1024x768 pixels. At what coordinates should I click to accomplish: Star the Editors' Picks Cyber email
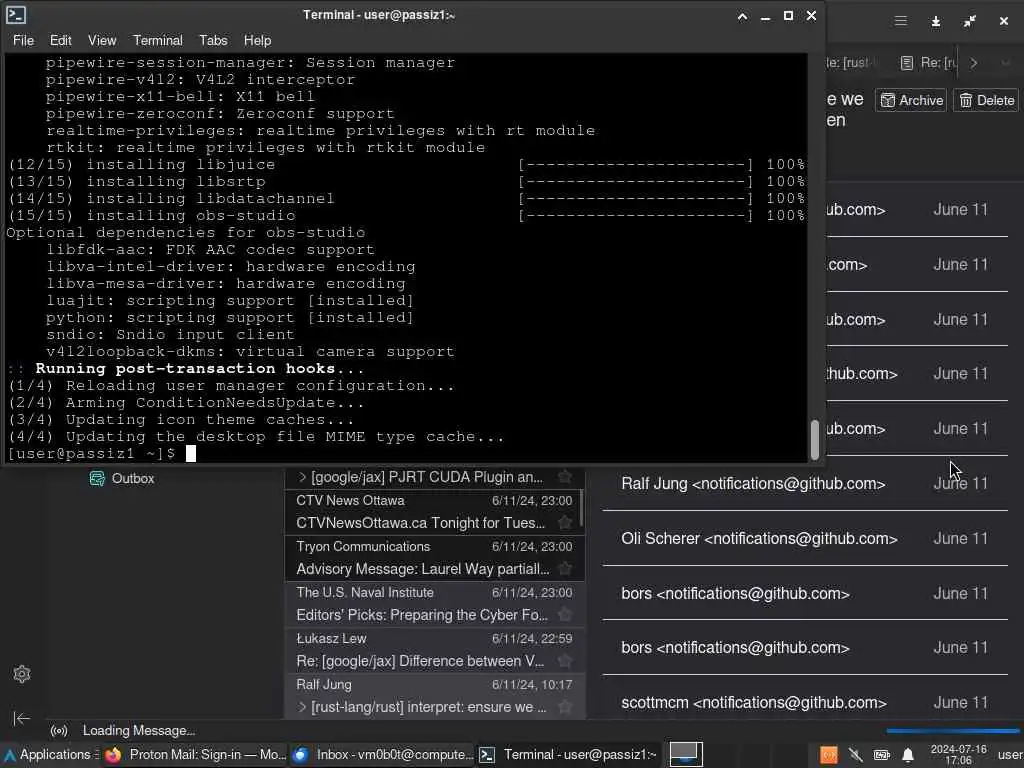[x=565, y=615]
